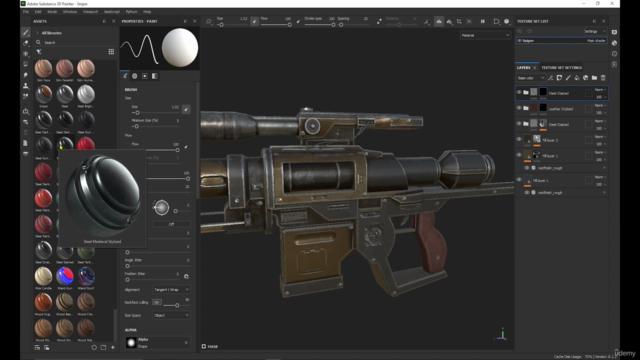Toggle Backface culling On button
This screenshot has width=640, height=360.
157,302
